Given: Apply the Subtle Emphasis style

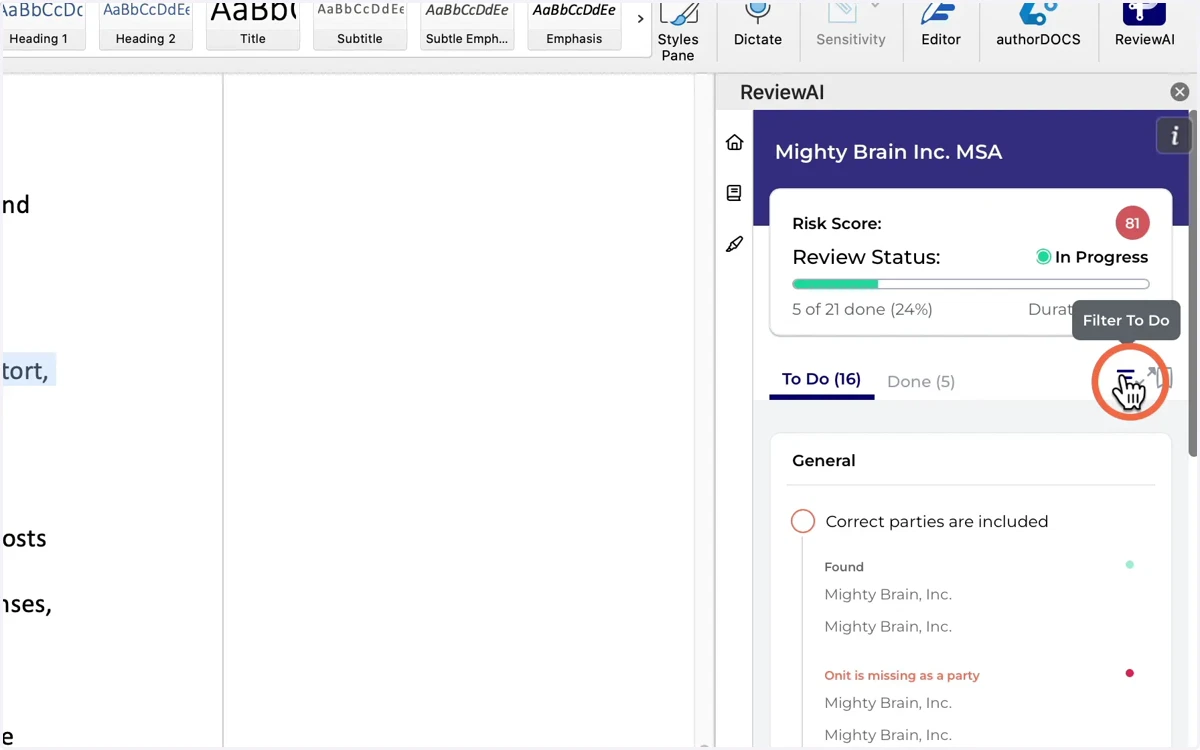Looking at the screenshot, I should pos(467,26).
